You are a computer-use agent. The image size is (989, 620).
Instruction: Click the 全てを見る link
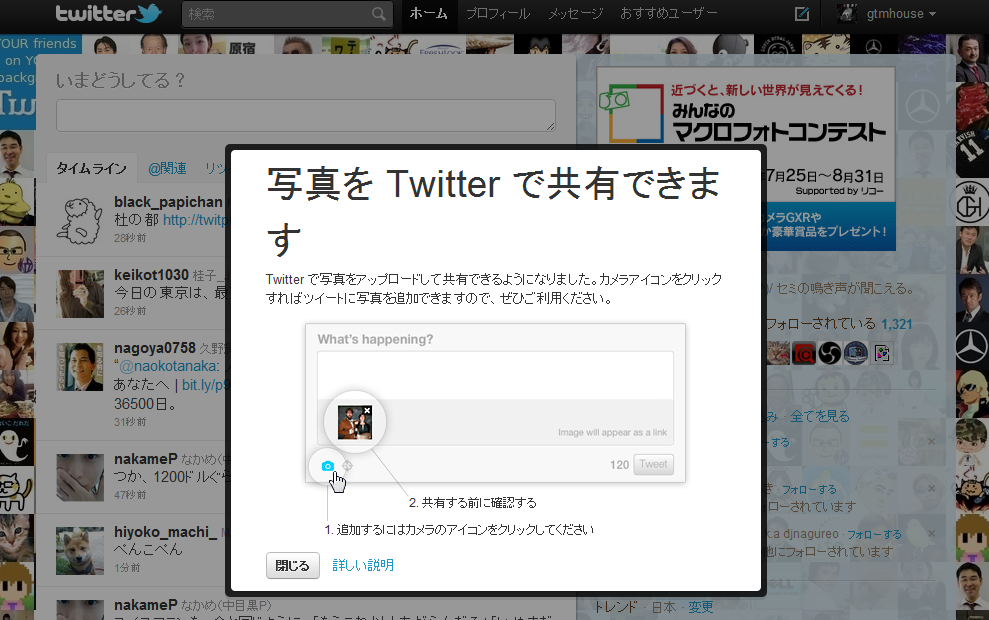coord(820,416)
